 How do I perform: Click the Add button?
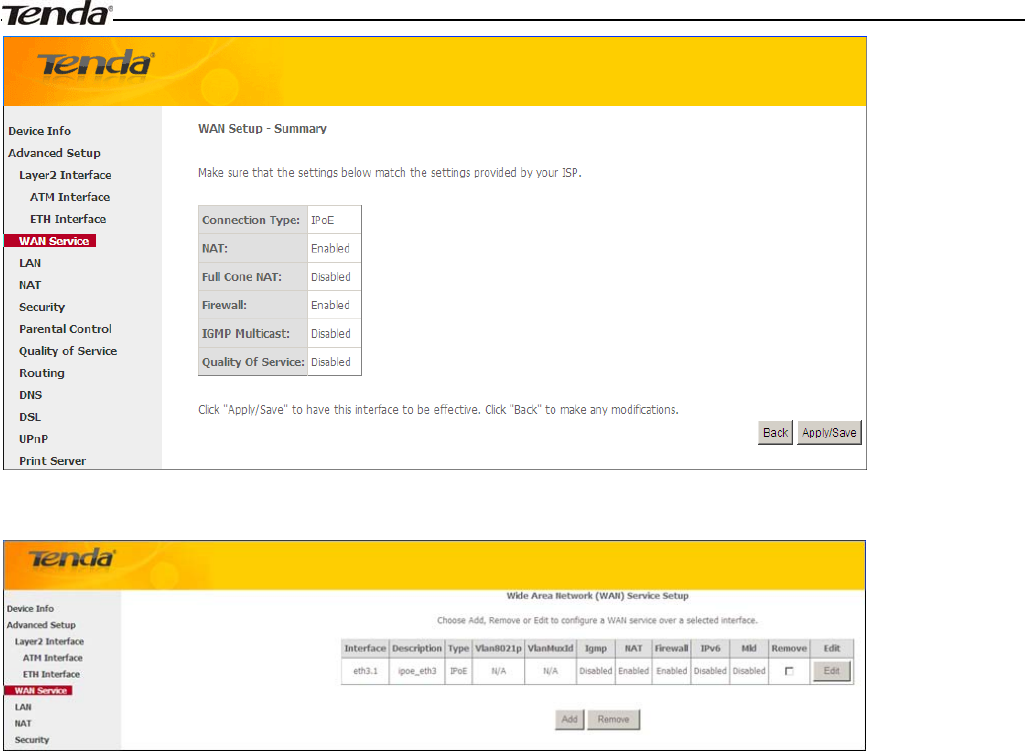point(569,719)
